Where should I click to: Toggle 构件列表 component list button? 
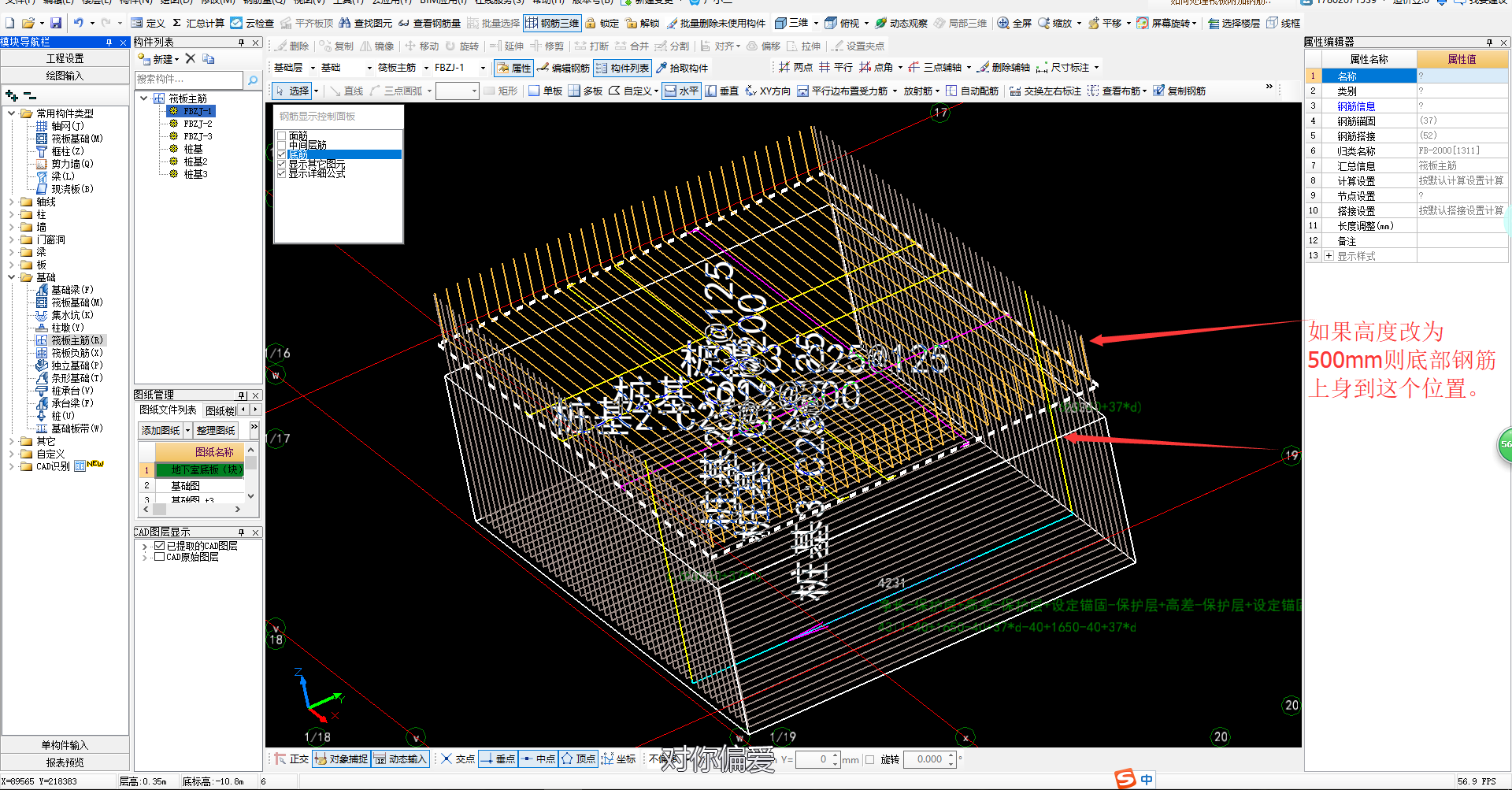(622, 68)
